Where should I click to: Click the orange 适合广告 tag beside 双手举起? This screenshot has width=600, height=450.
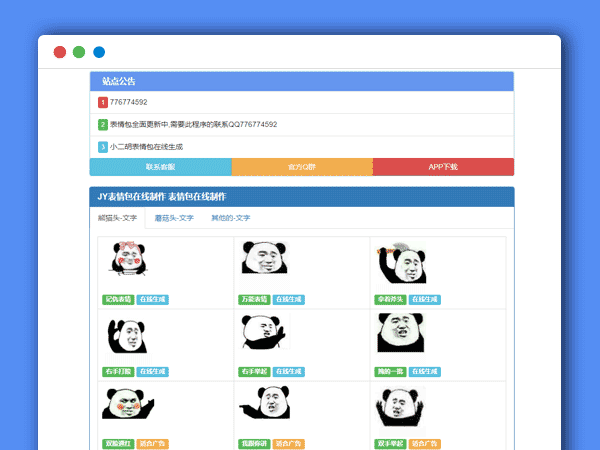(425, 443)
